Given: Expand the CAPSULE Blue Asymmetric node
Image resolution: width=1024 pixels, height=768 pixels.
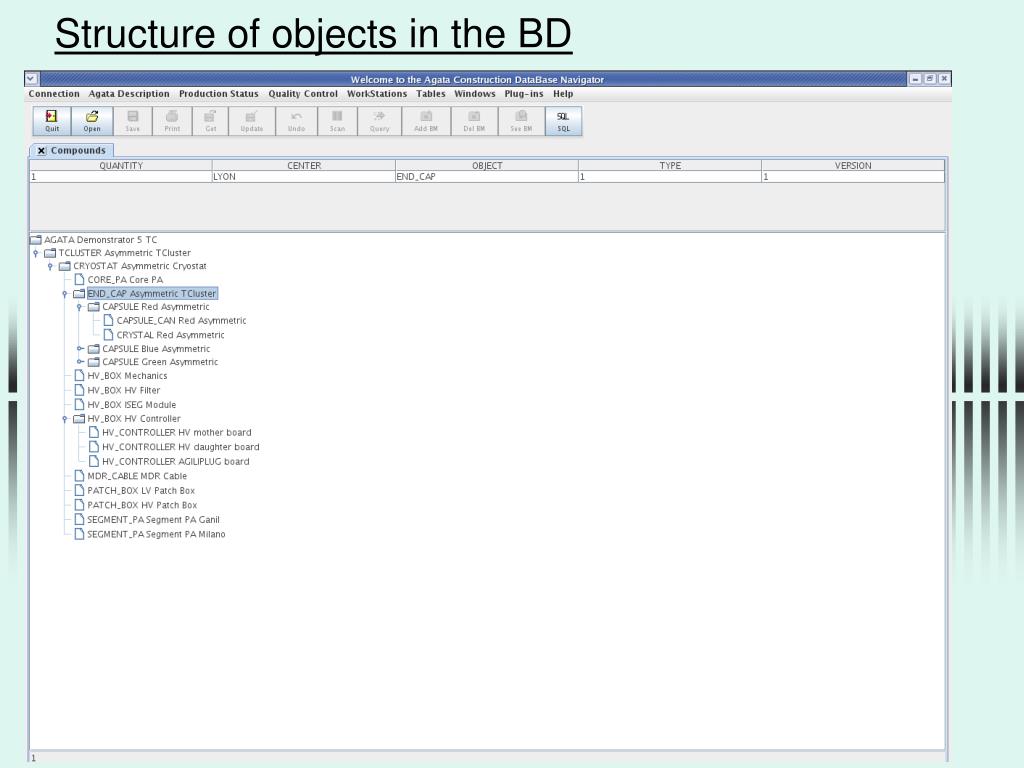Looking at the screenshot, I should point(80,349).
